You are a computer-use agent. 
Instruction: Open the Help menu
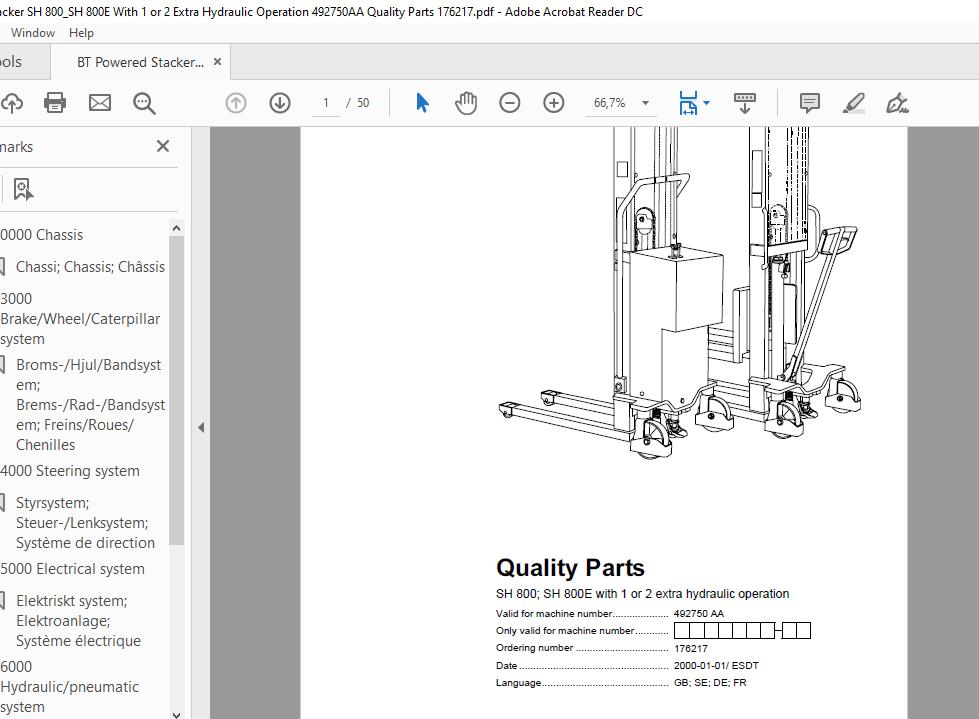coord(81,33)
